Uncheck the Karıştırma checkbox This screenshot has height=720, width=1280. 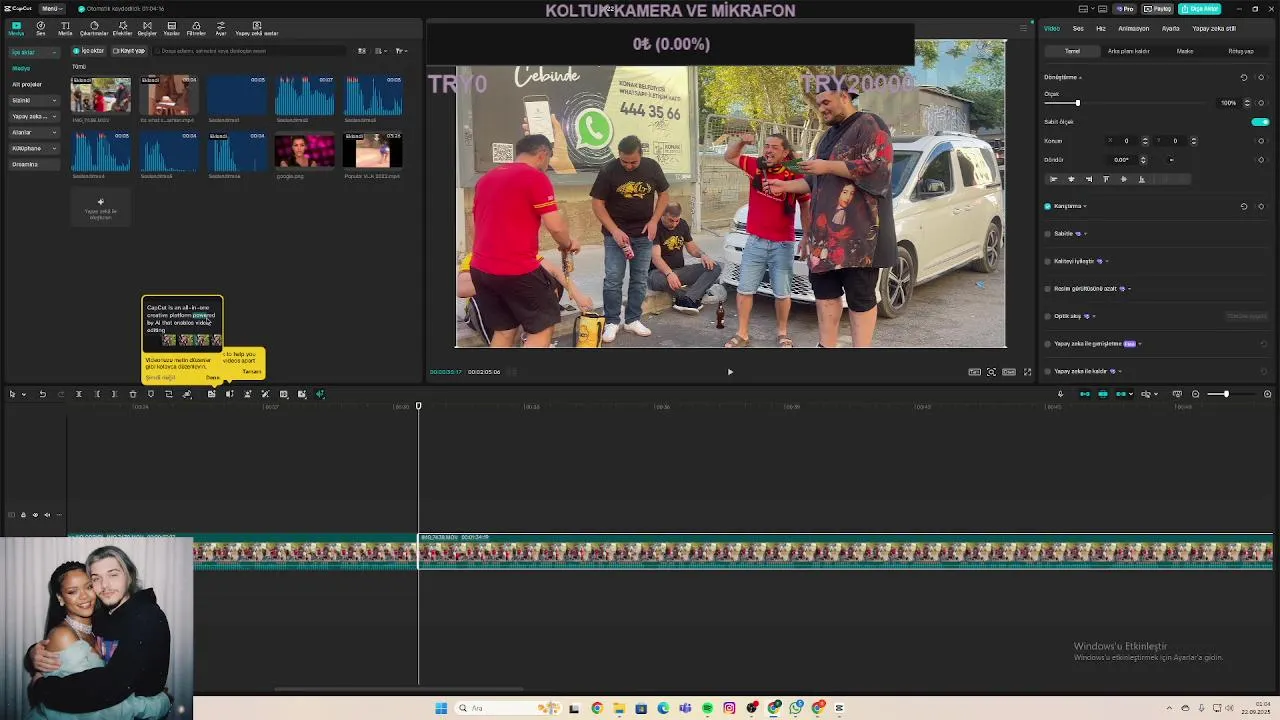click(1048, 206)
